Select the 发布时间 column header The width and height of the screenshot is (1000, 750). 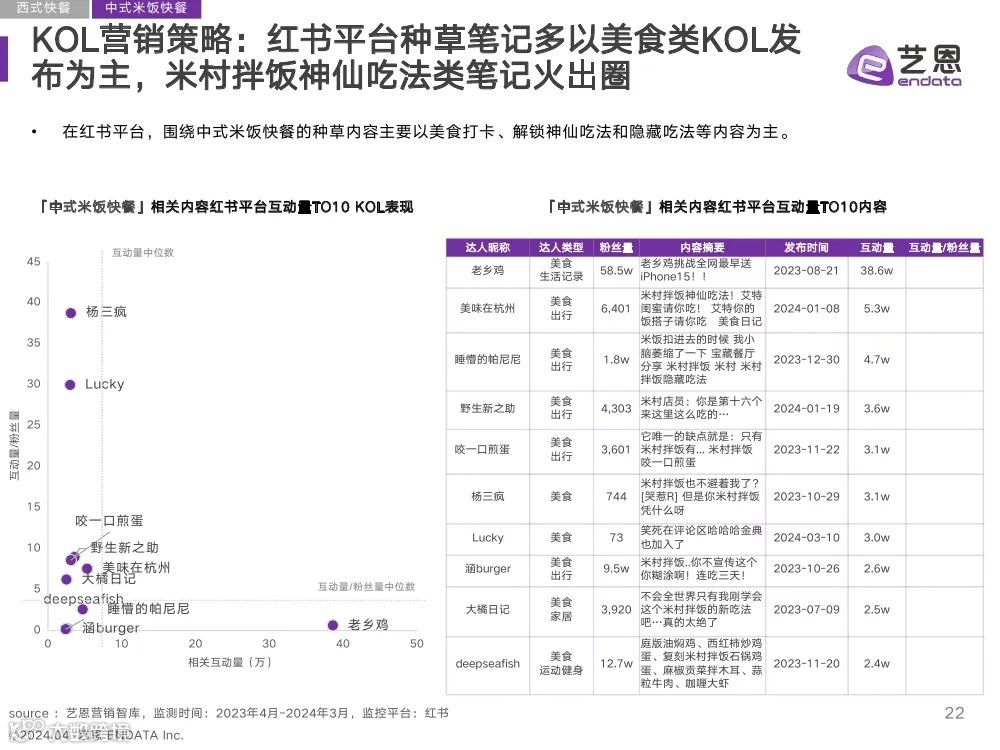pos(806,247)
